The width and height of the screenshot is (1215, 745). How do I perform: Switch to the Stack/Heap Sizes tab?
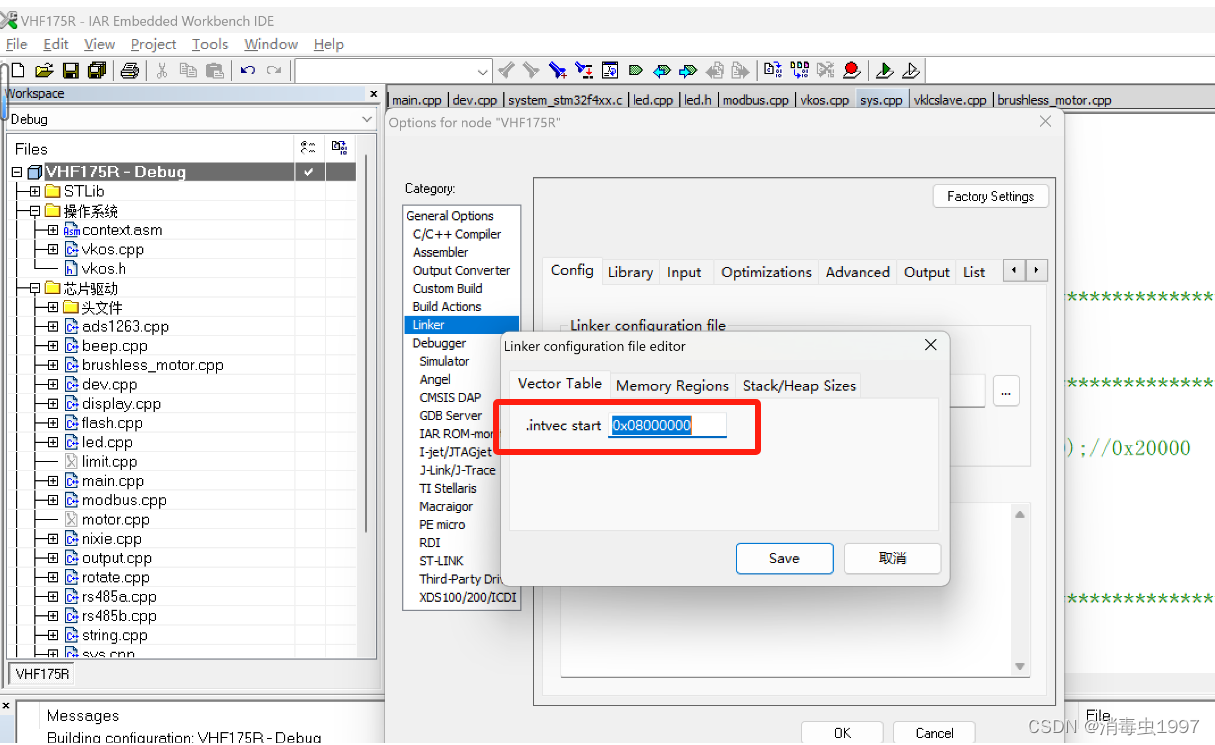click(x=799, y=385)
